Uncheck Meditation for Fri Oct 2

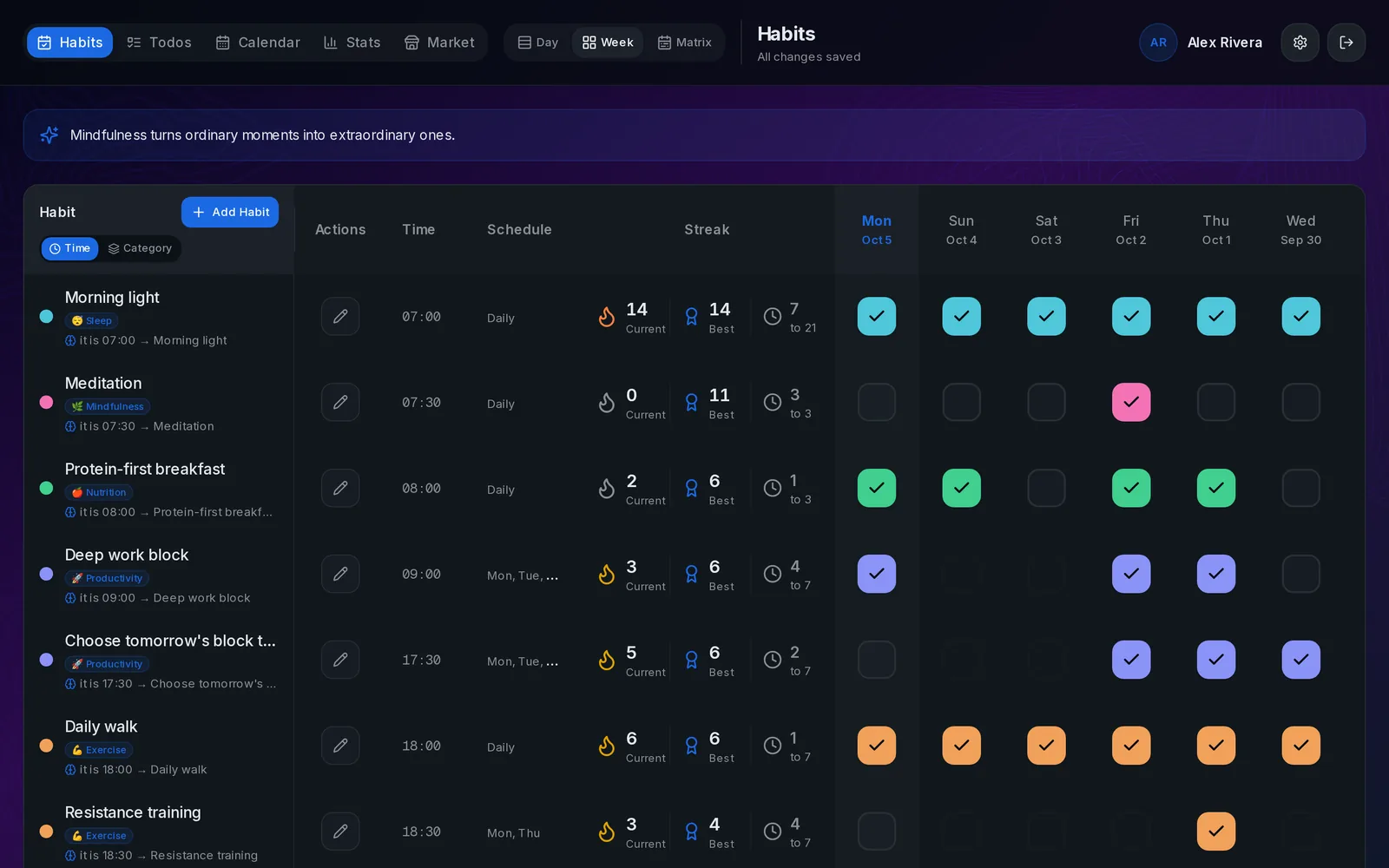1131,402
